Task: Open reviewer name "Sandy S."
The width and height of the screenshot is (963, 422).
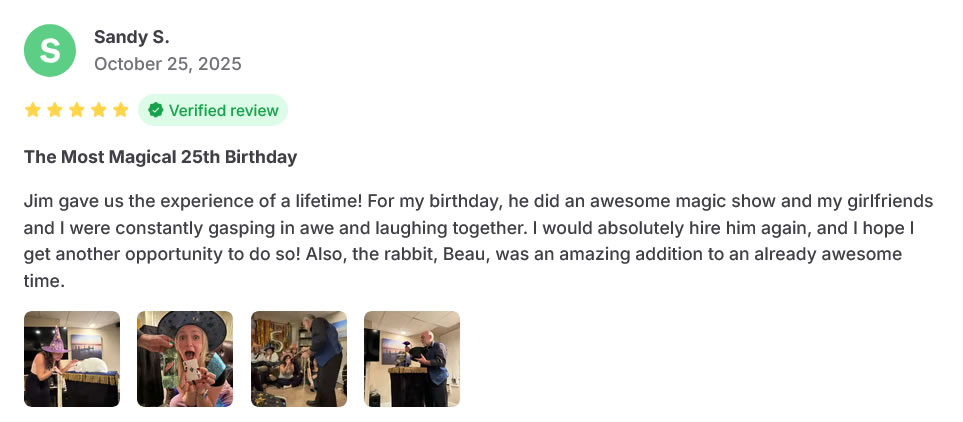Action: (x=131, y=37)
